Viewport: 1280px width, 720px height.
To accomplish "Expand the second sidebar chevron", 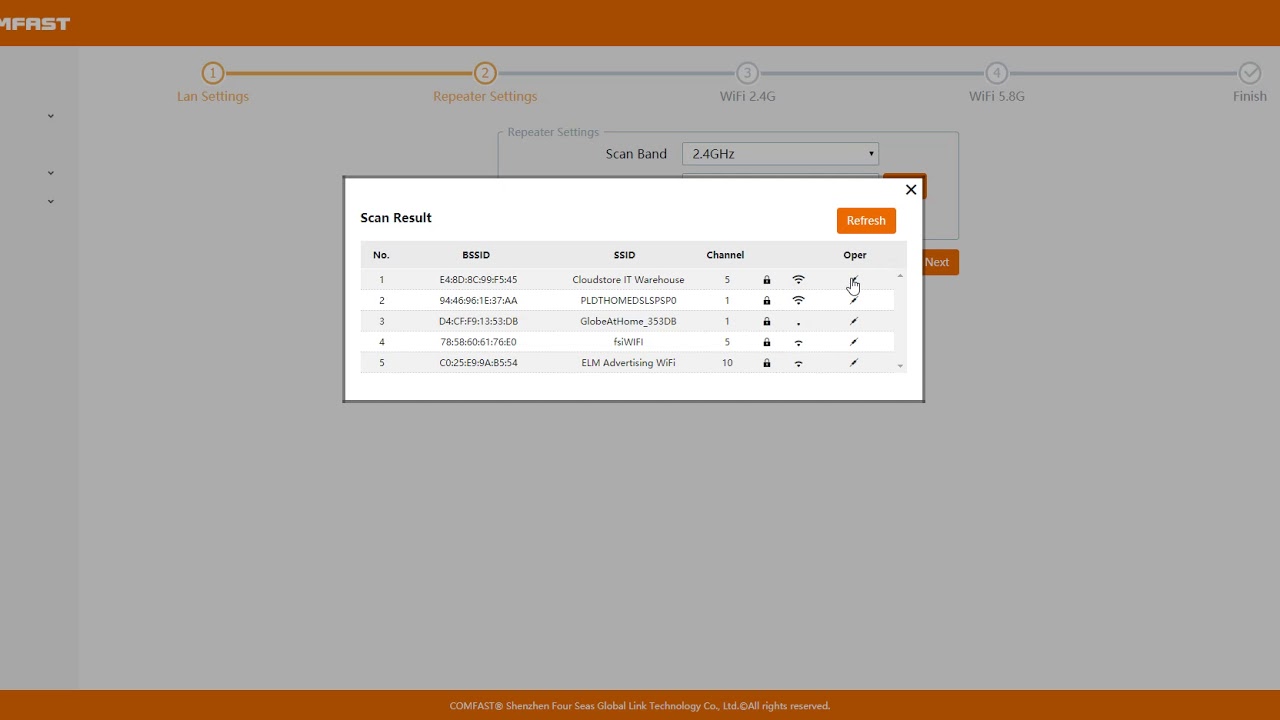I will tap(51, 173).
